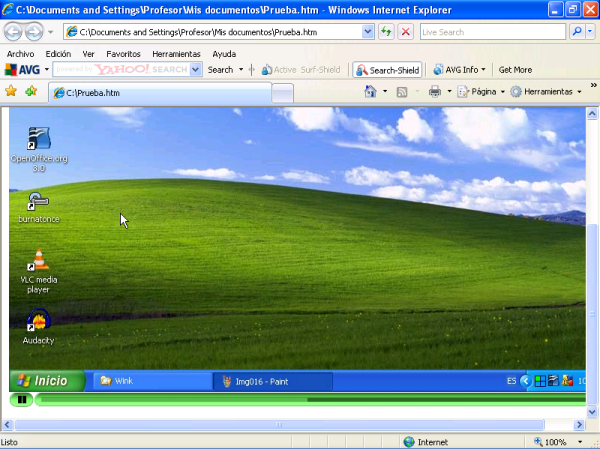
Task: Pause the video with the pause button
Action: [x=22, y=400]
